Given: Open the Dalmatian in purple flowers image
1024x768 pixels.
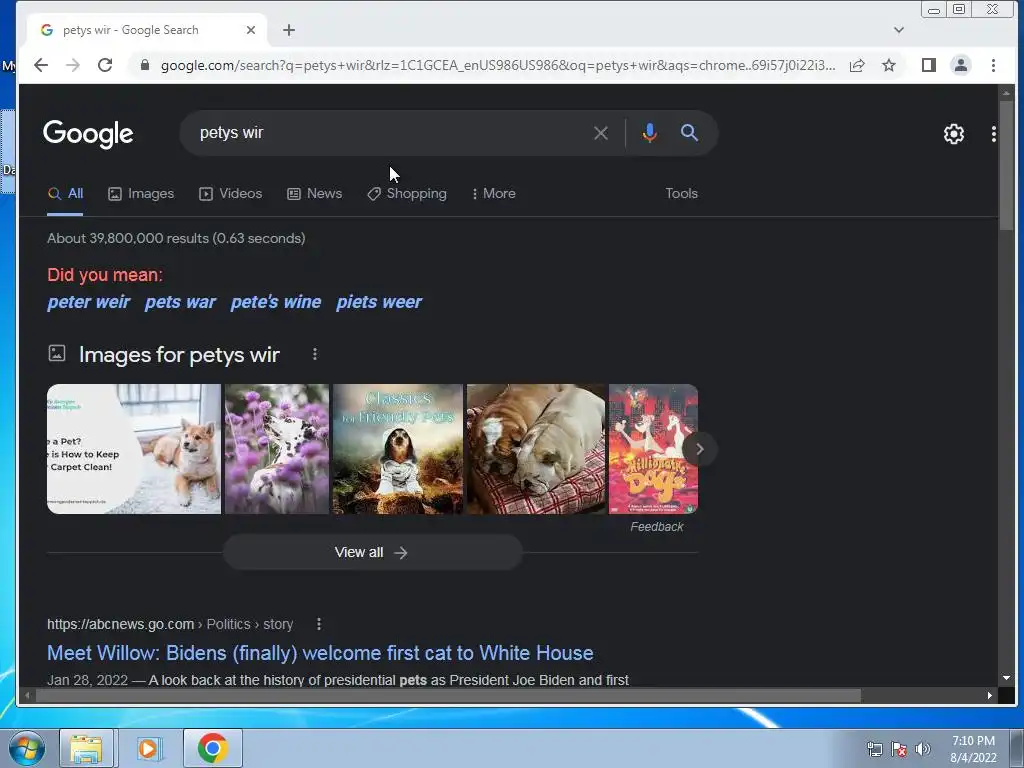Looking at the screenshot, I should tap(277, 449).
